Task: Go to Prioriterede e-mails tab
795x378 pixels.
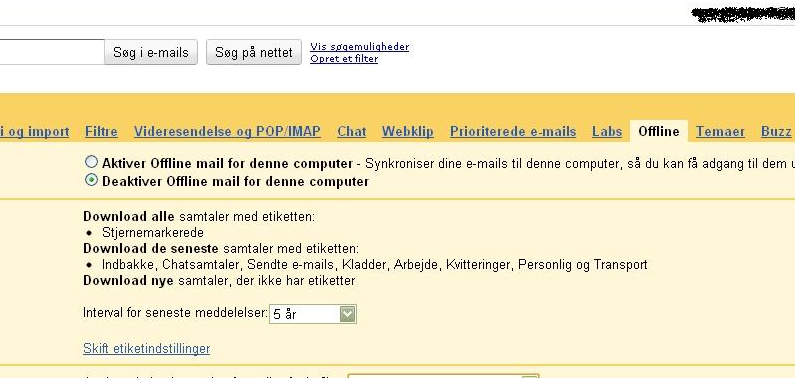Action: 513,132
